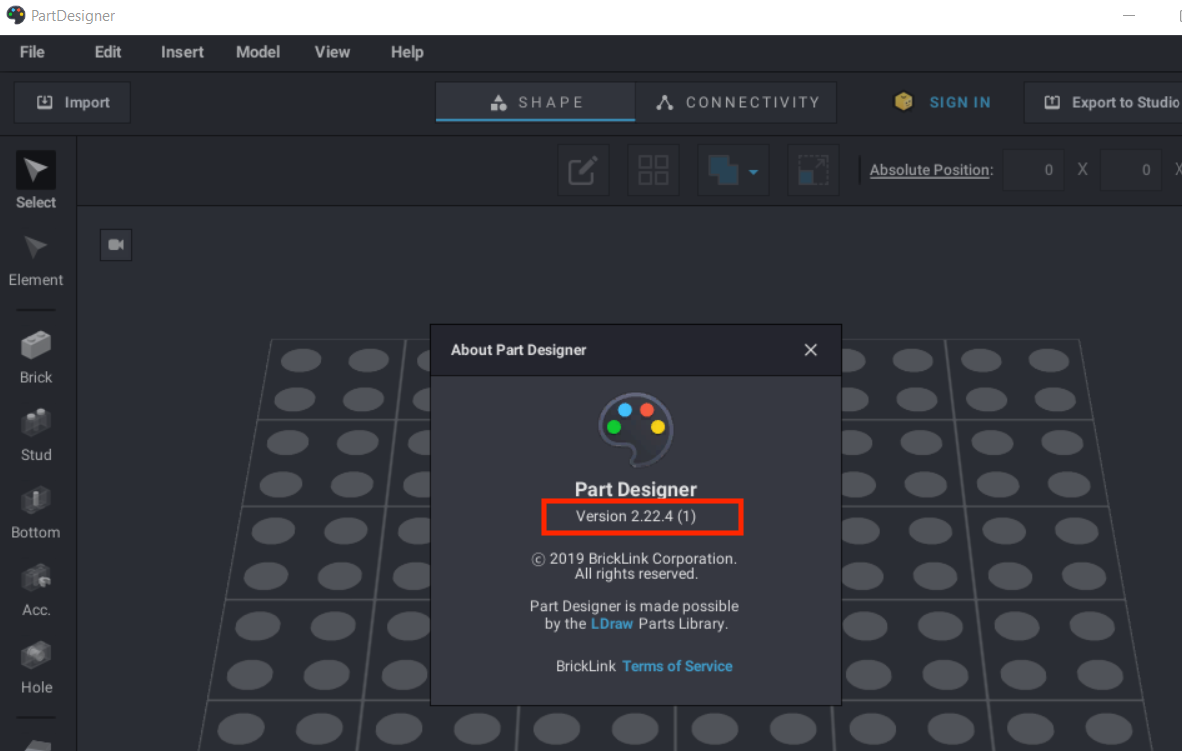Open the File menu
This screenshot has width=1182, height=751.
pos(32,52)
